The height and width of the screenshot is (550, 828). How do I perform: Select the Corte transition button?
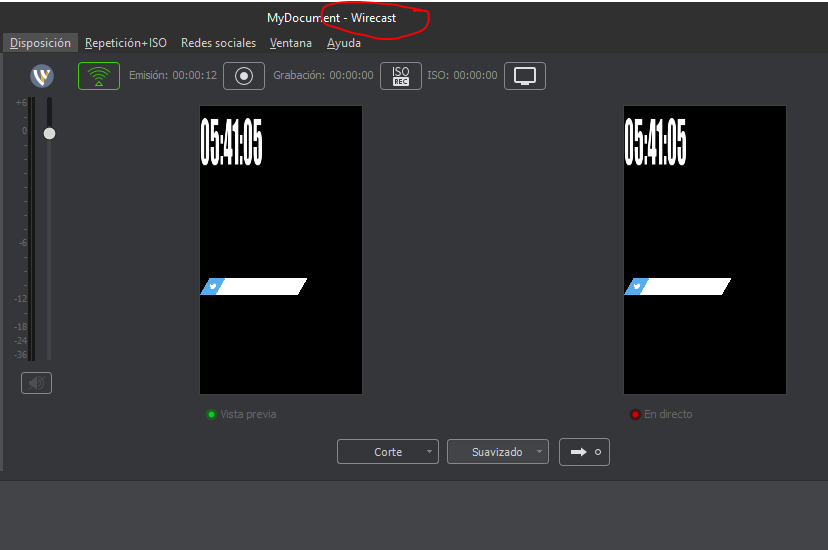click(388, 452)
